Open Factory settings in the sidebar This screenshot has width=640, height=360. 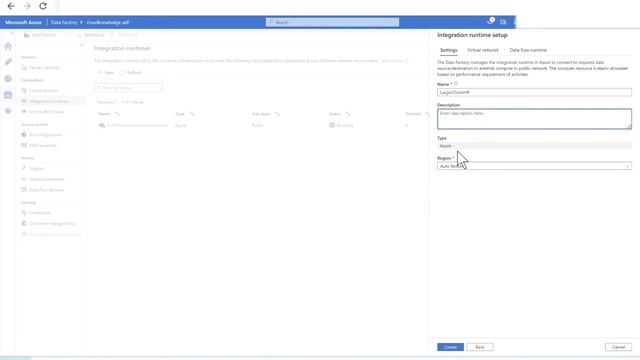tap(44, 68)
